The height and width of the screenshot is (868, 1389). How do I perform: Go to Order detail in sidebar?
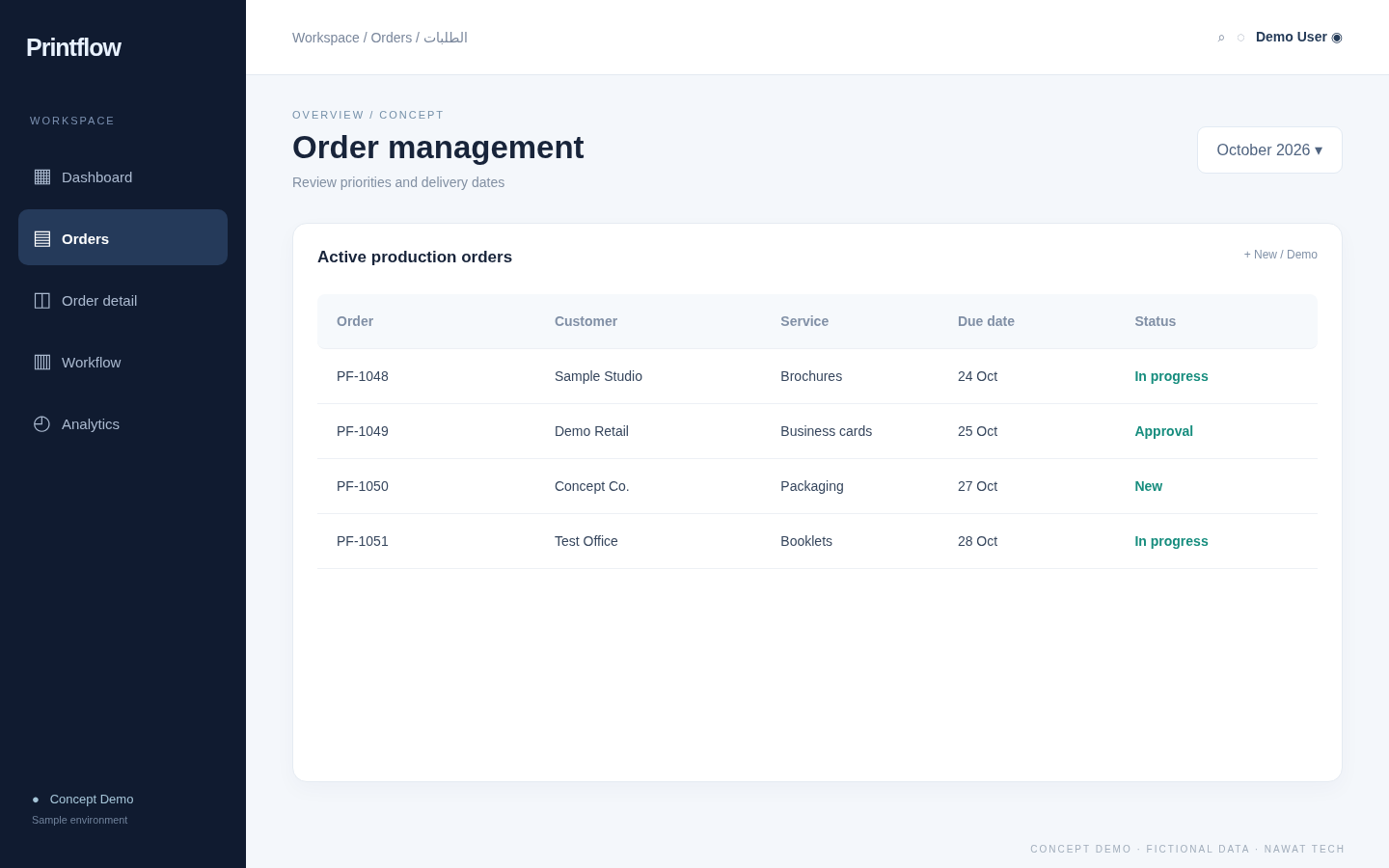tap(123, 300)
